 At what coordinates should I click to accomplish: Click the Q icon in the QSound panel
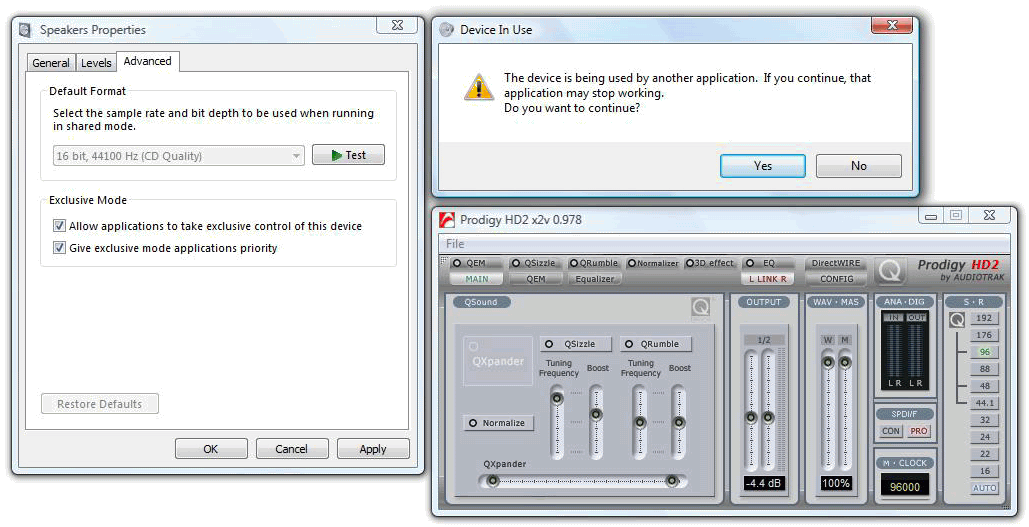coord(700,307)
